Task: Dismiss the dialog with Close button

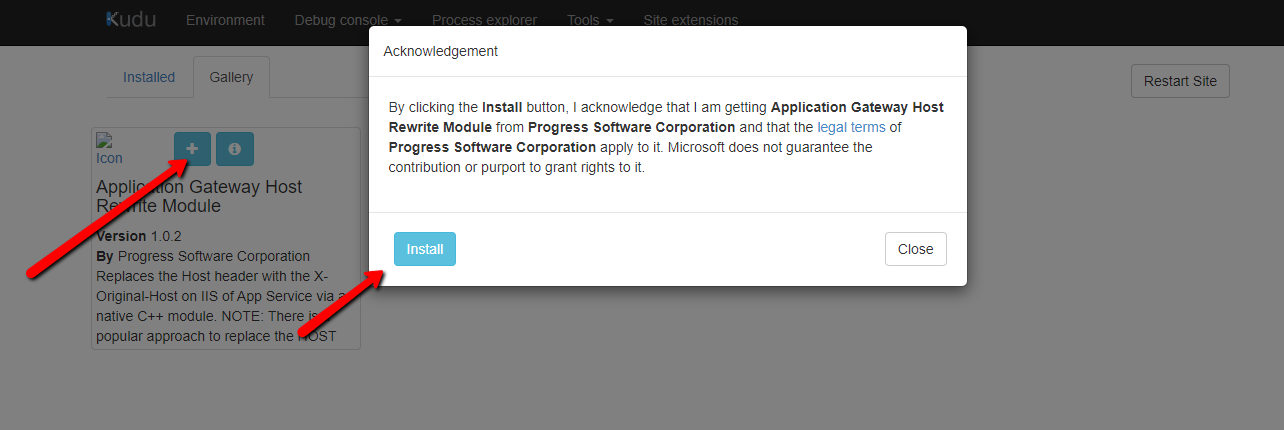Action: 915,249
